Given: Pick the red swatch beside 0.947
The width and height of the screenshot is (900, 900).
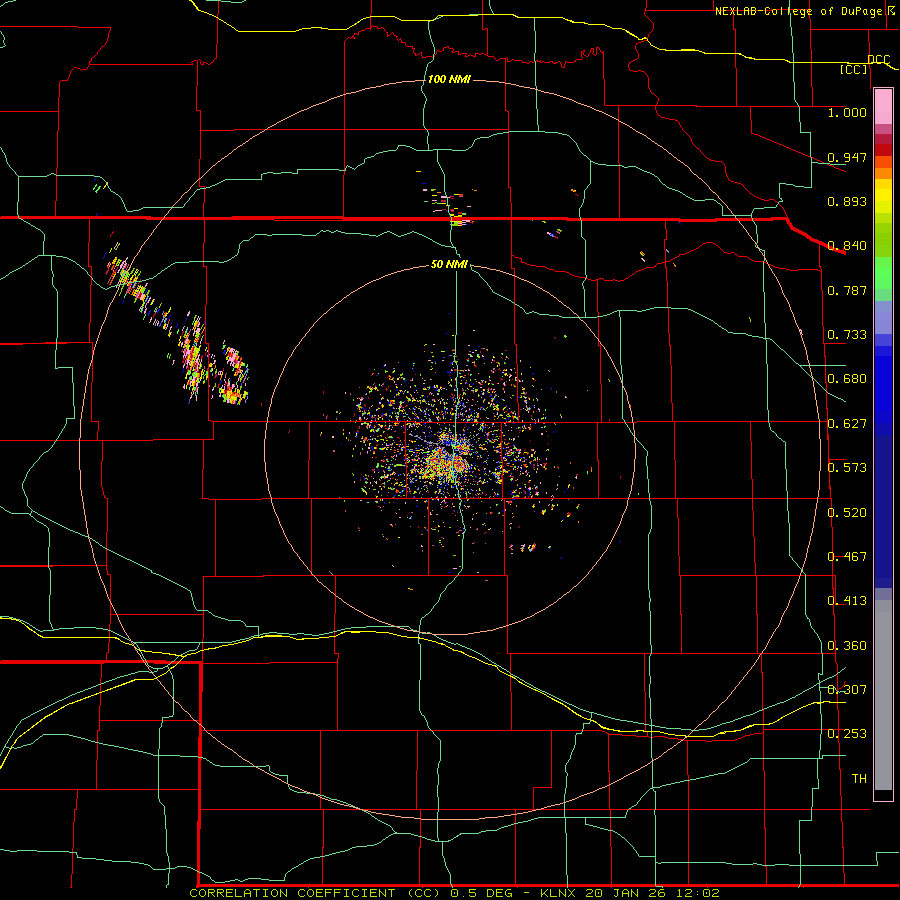Looking at the screenshot, I should (883, 150).
